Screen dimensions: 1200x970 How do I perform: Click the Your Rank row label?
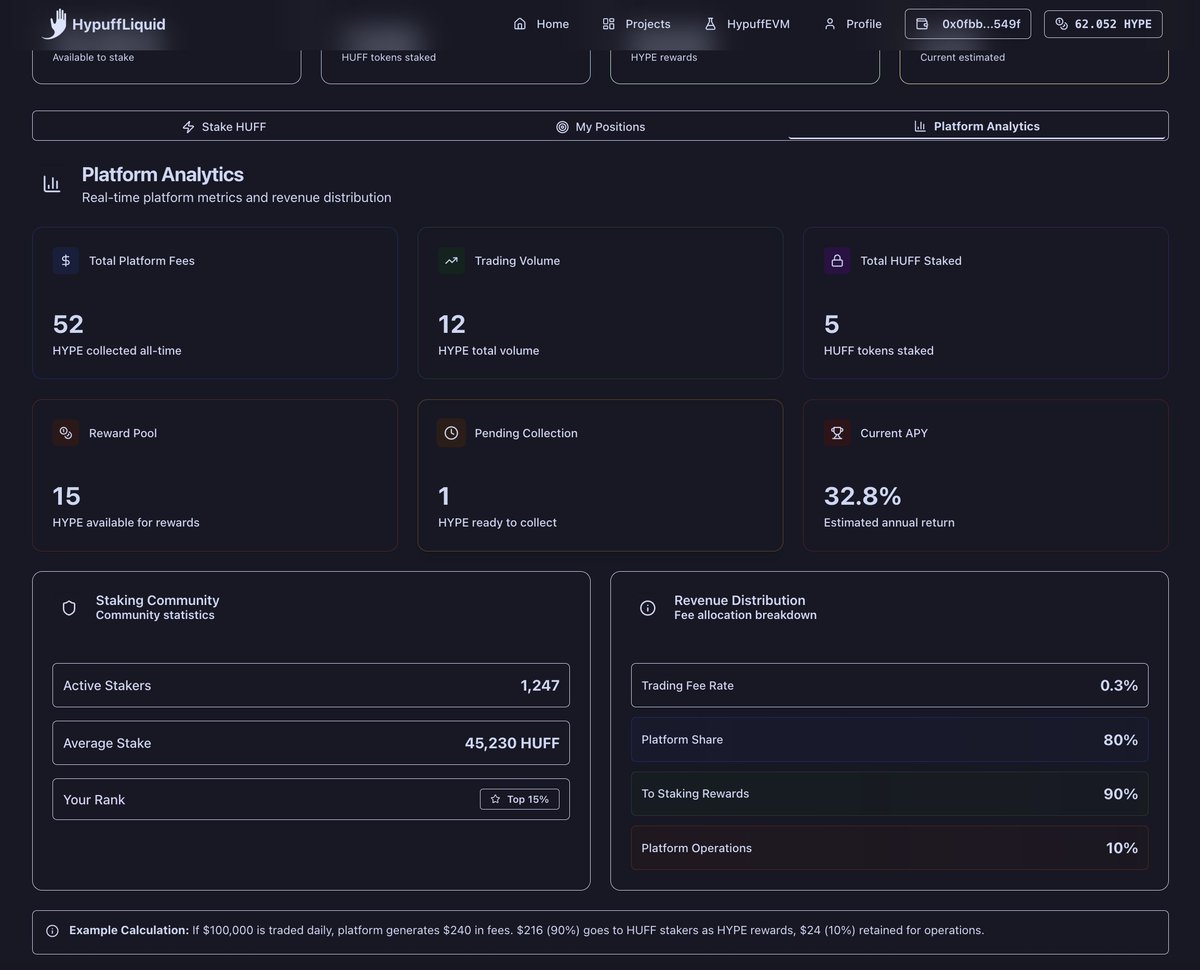94,800
